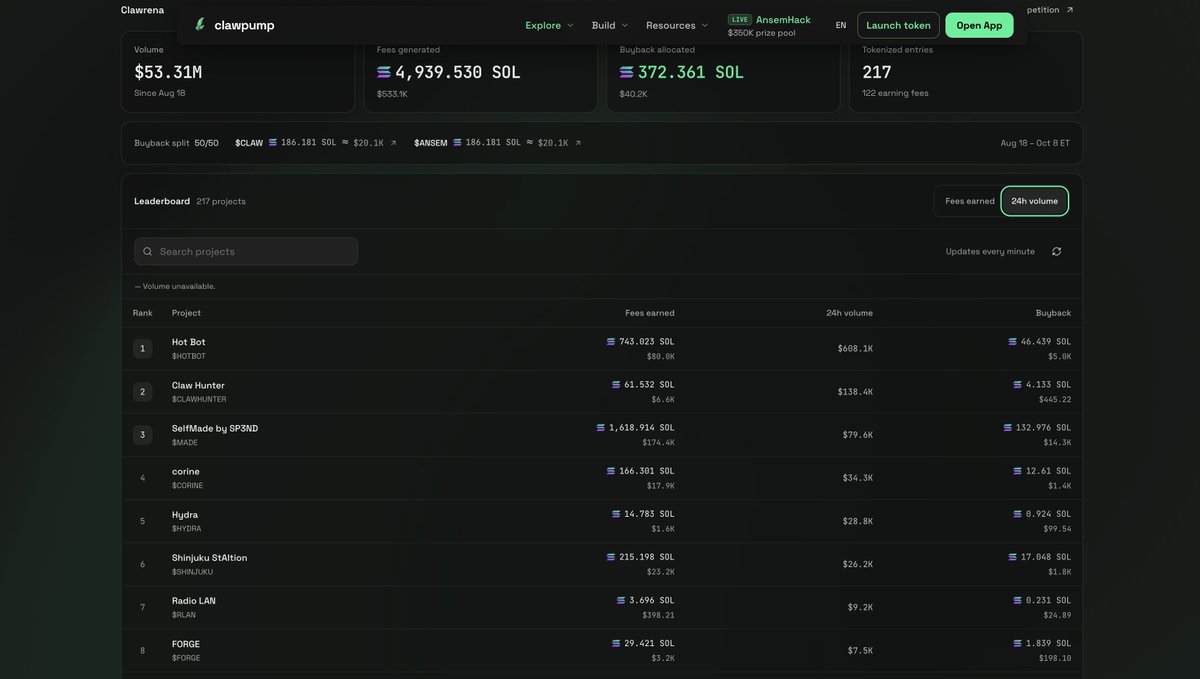The width and height of the screenshot is (1200, 679).
Task: Open the $CLAW buyback external arrow
Action: [393, 143]
